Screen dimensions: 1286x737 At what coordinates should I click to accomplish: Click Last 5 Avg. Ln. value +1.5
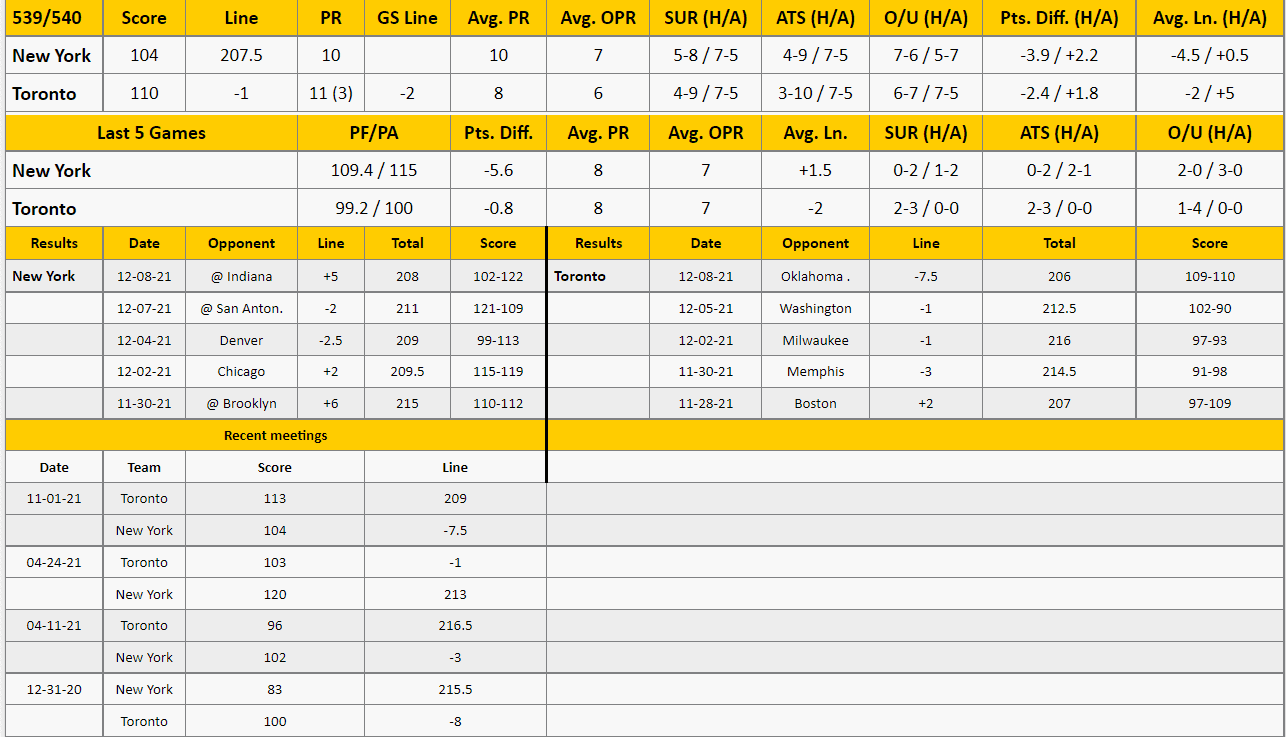pos(815,171)
